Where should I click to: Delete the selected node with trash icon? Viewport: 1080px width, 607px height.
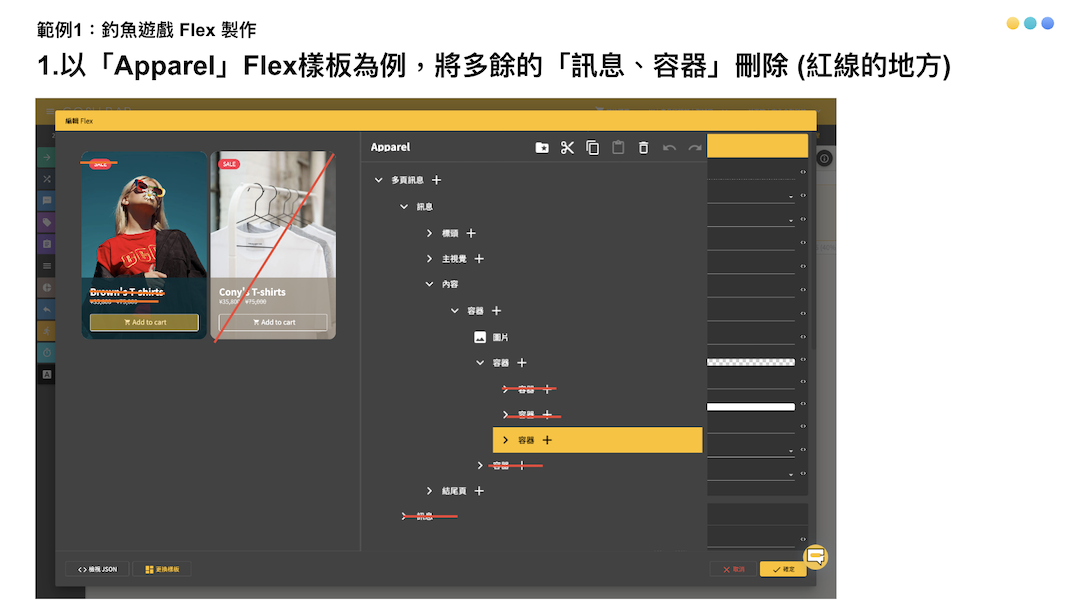(x=643, y=147)
